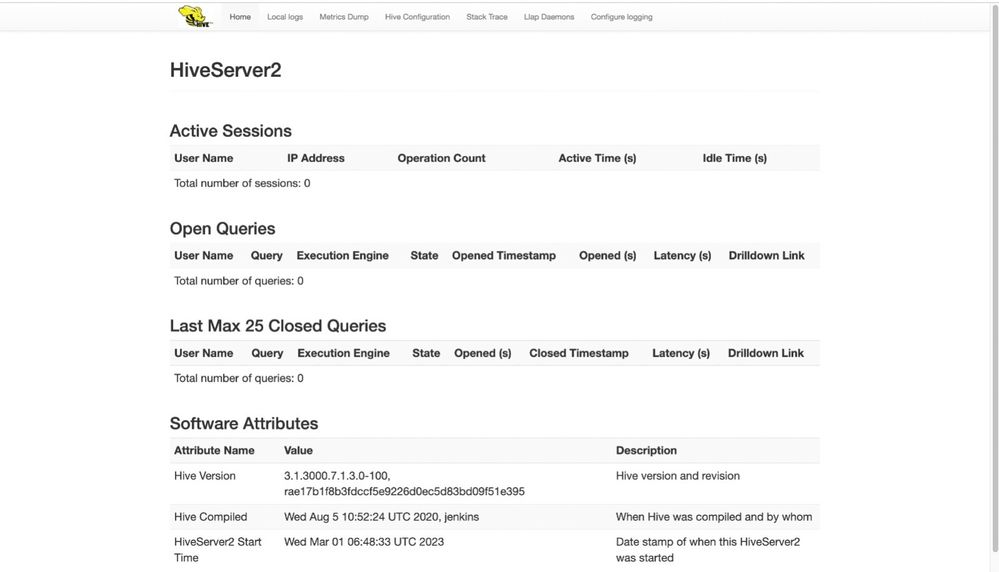
Task: Click the Value column header
Action: pos(298,450)
